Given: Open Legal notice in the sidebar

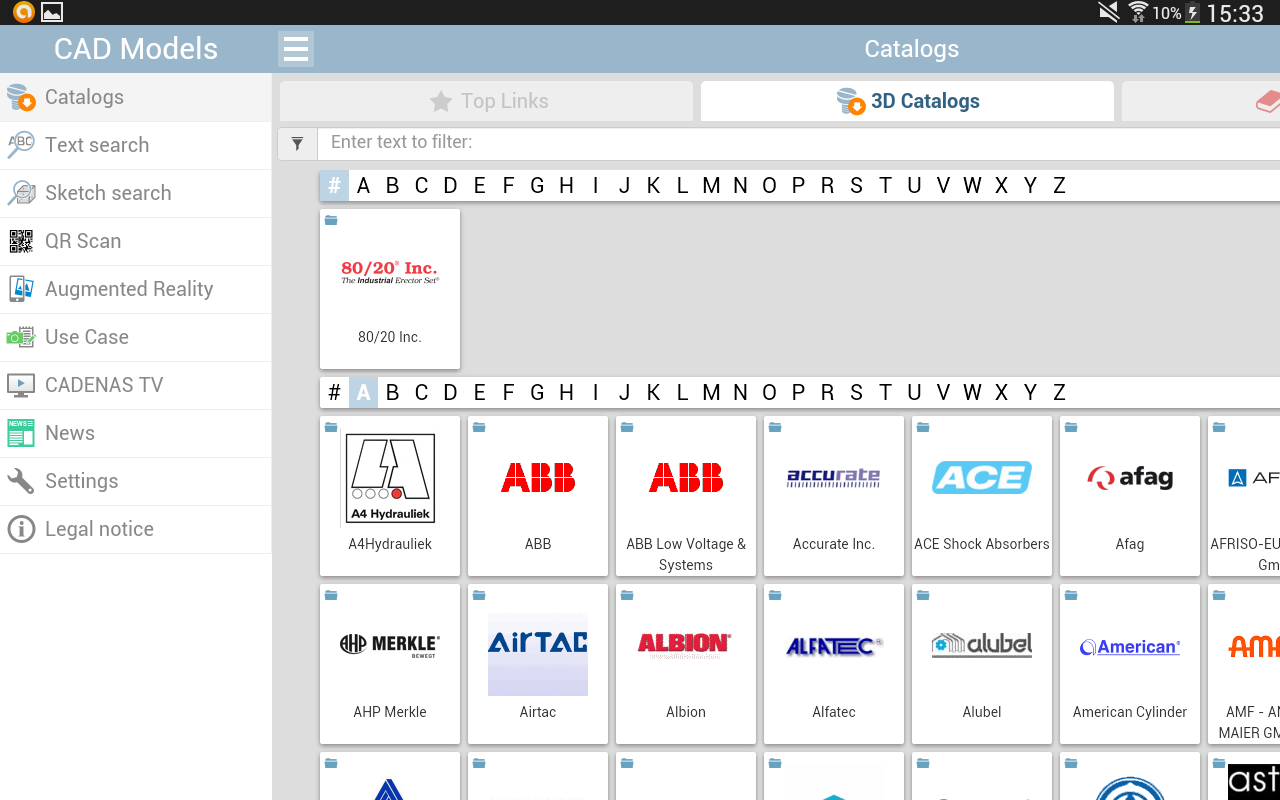Looking at the screenshot, I should coord(99,529).
